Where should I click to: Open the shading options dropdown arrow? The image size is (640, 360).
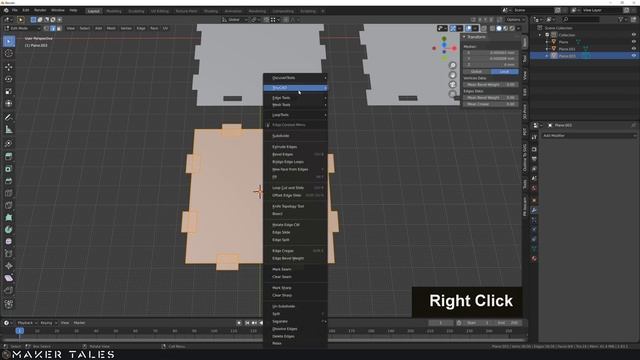tap(518, 29)
